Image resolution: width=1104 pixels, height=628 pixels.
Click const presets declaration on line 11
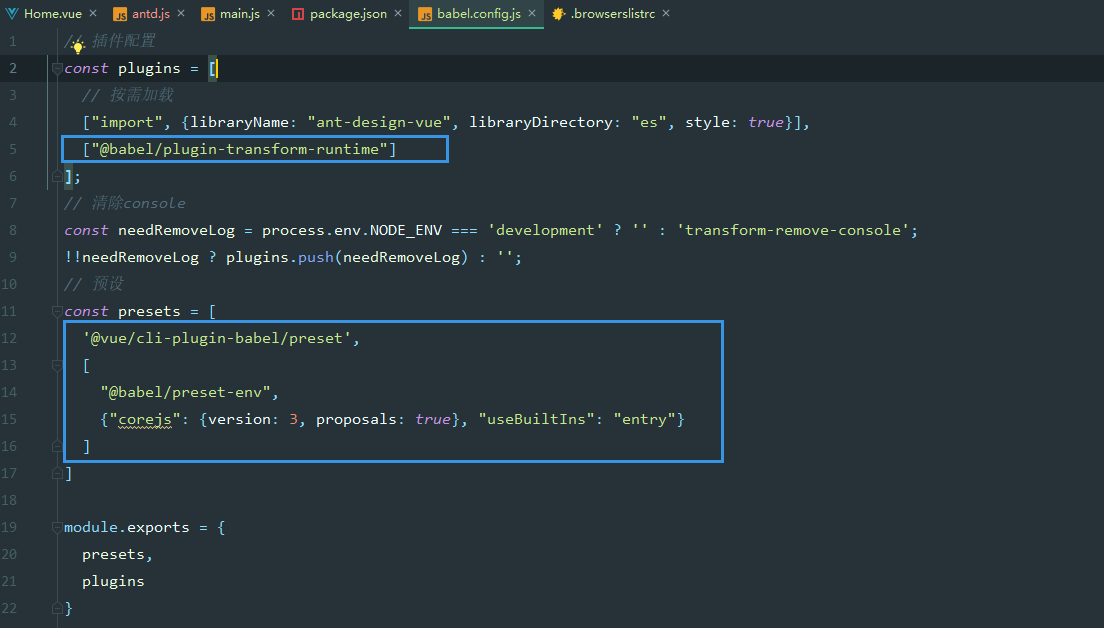(123, 311)
